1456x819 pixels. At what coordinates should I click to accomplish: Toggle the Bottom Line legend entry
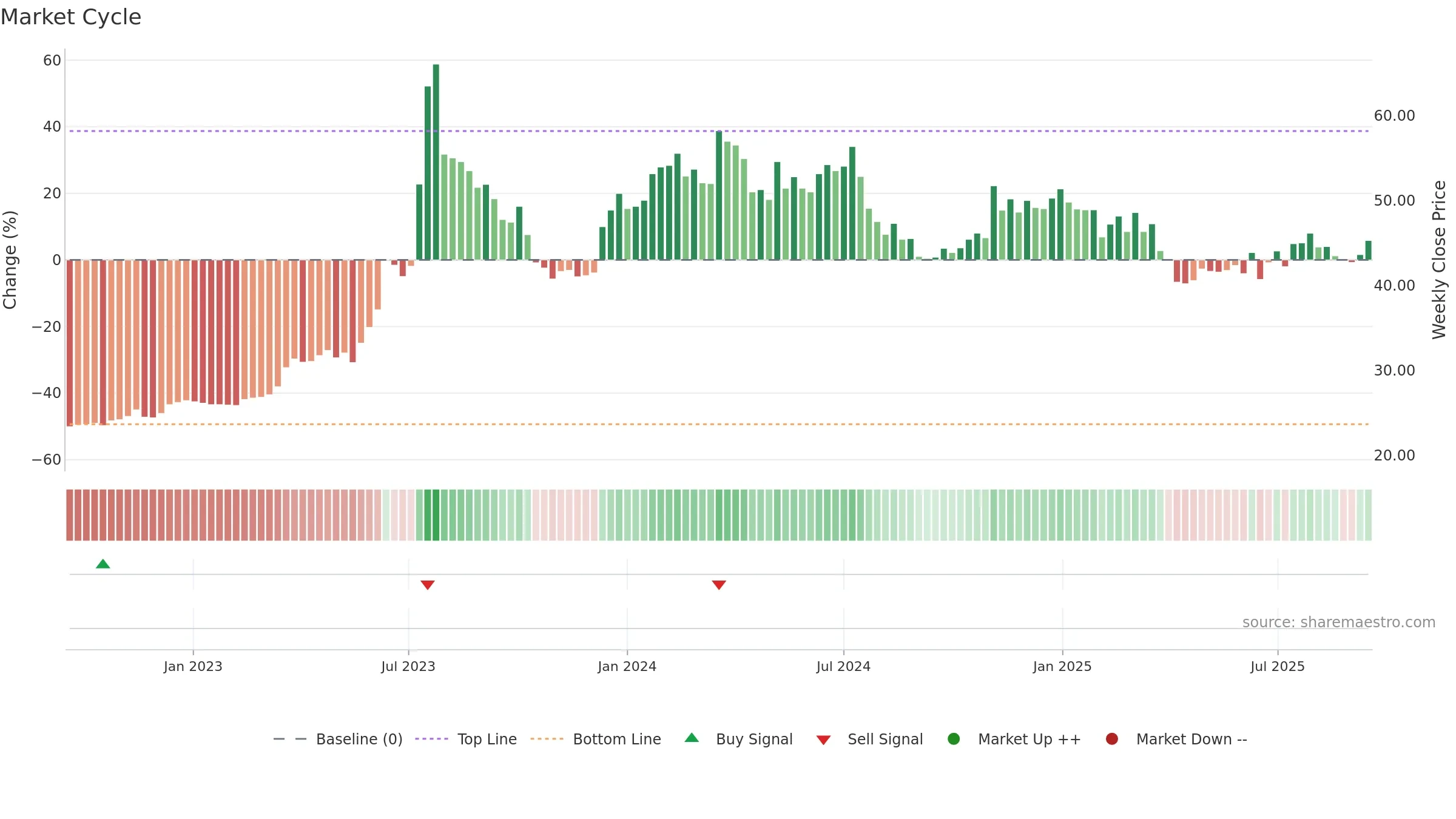[x=596, y=739]
